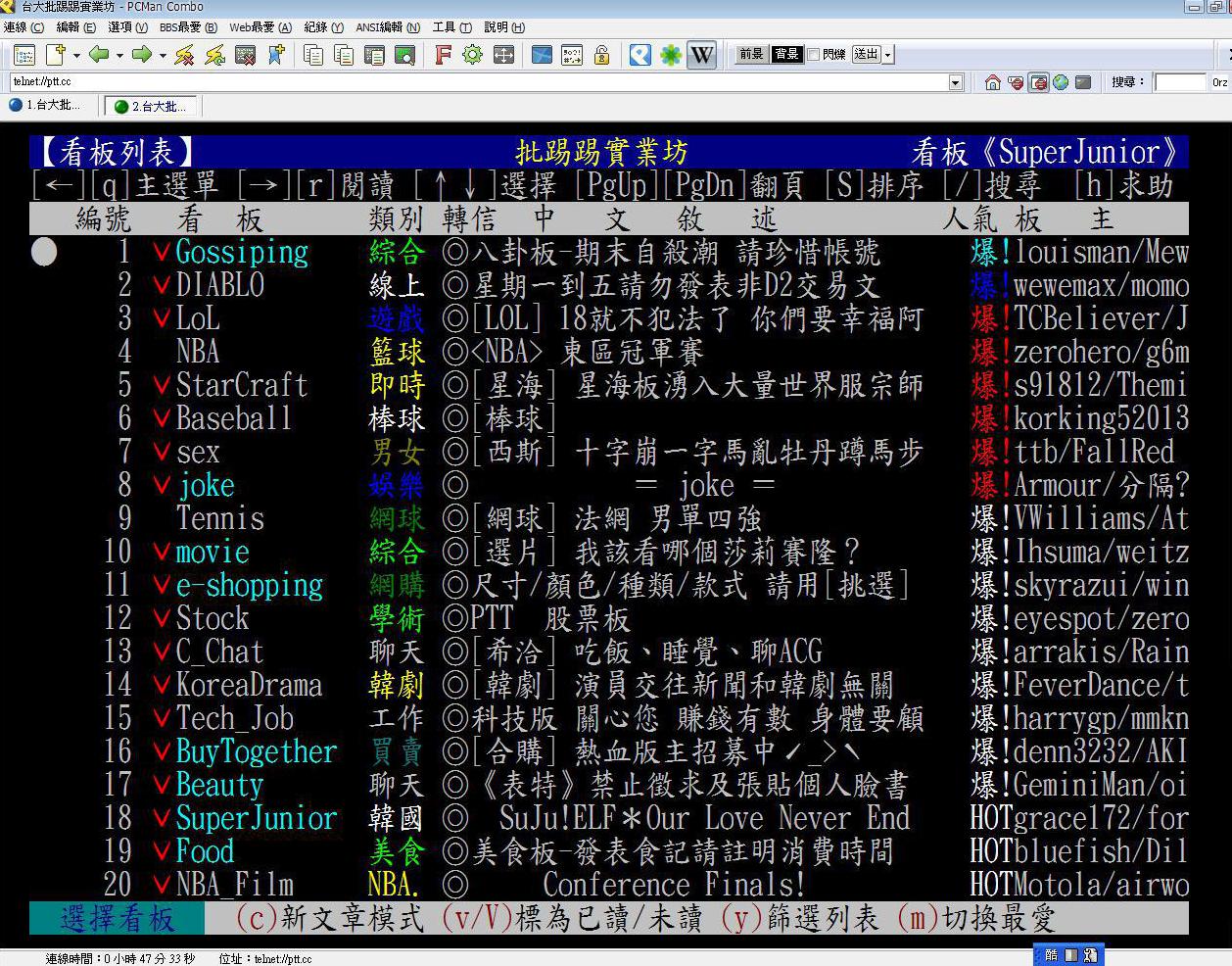The width and height of the screenshot is (1232, 966).
Task: Select the Tennis board entry
Action: (x=220, y=519)
